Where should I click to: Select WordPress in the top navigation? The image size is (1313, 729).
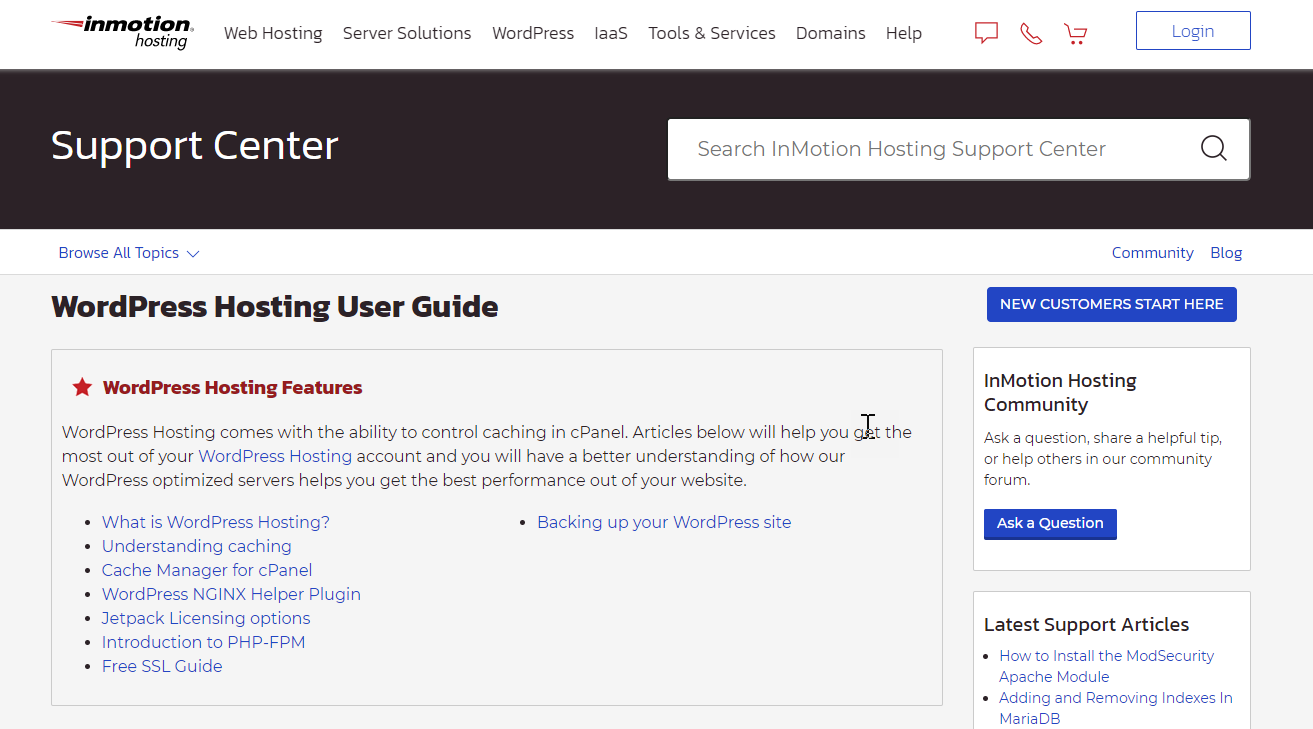(x=533, y=33)
